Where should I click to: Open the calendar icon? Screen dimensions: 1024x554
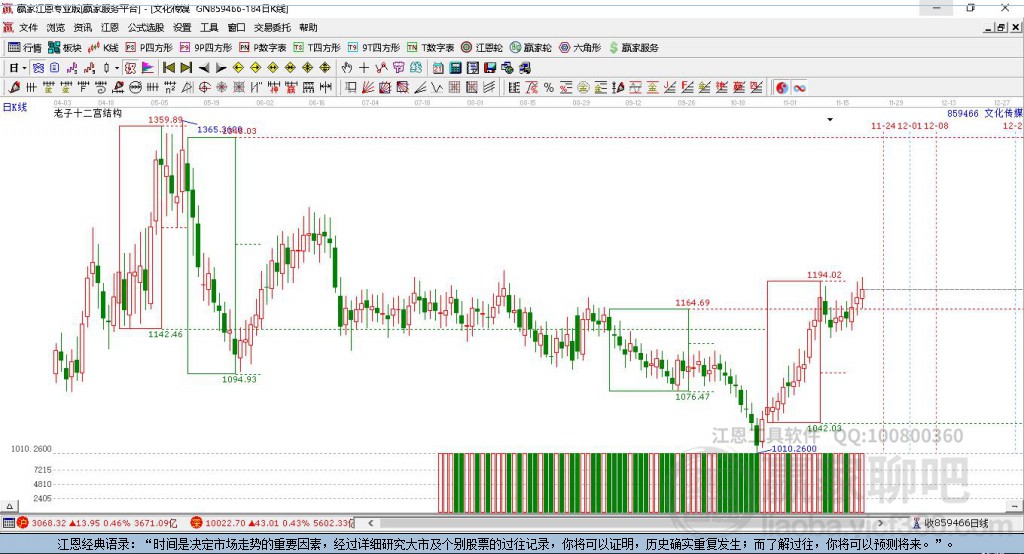pyautogui.click(x=438, y=68)
